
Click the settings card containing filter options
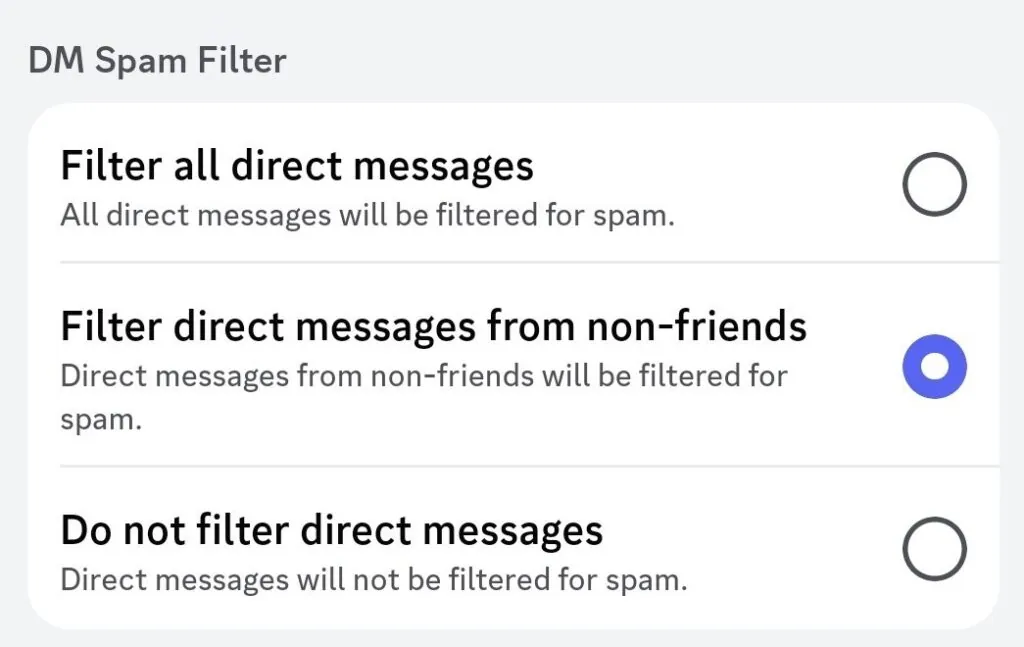click(x=512, y=365)
